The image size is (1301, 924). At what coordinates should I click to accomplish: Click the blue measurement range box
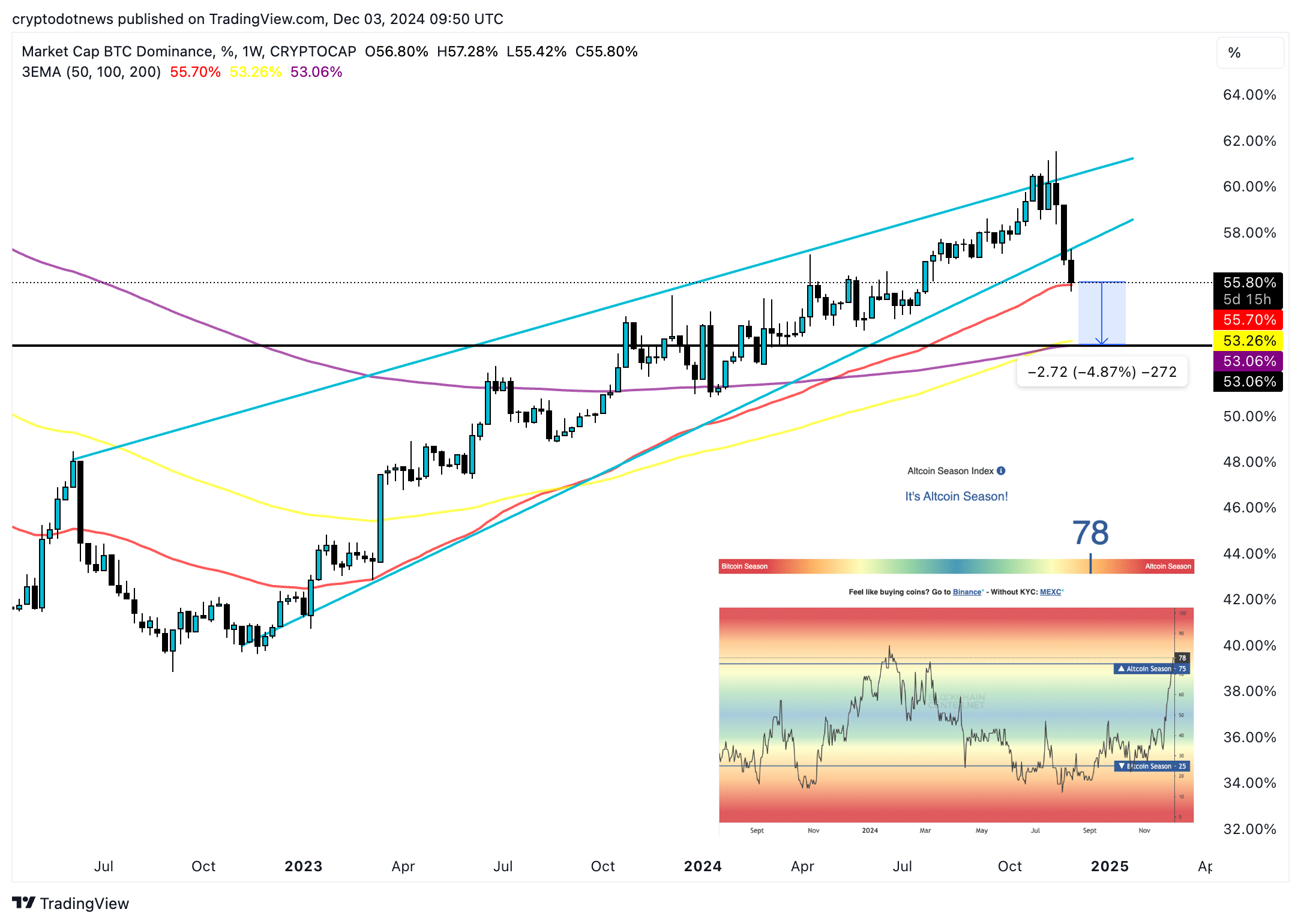1102,313
